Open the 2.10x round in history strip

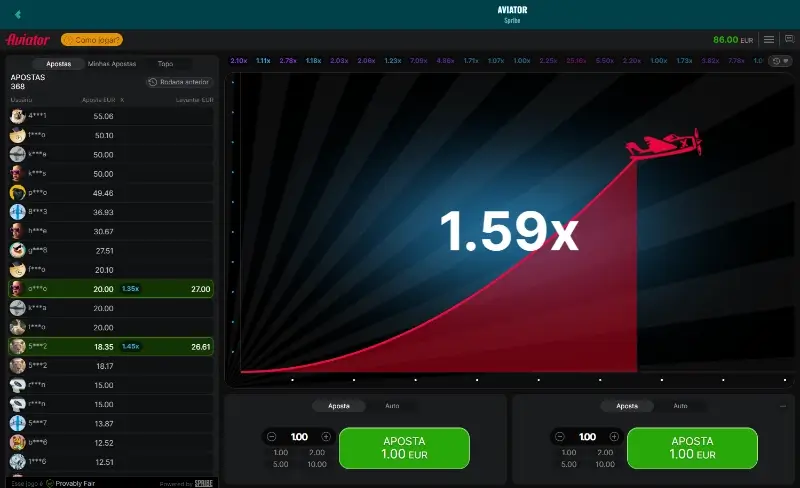pyautogui.click(x=239, y=61)
